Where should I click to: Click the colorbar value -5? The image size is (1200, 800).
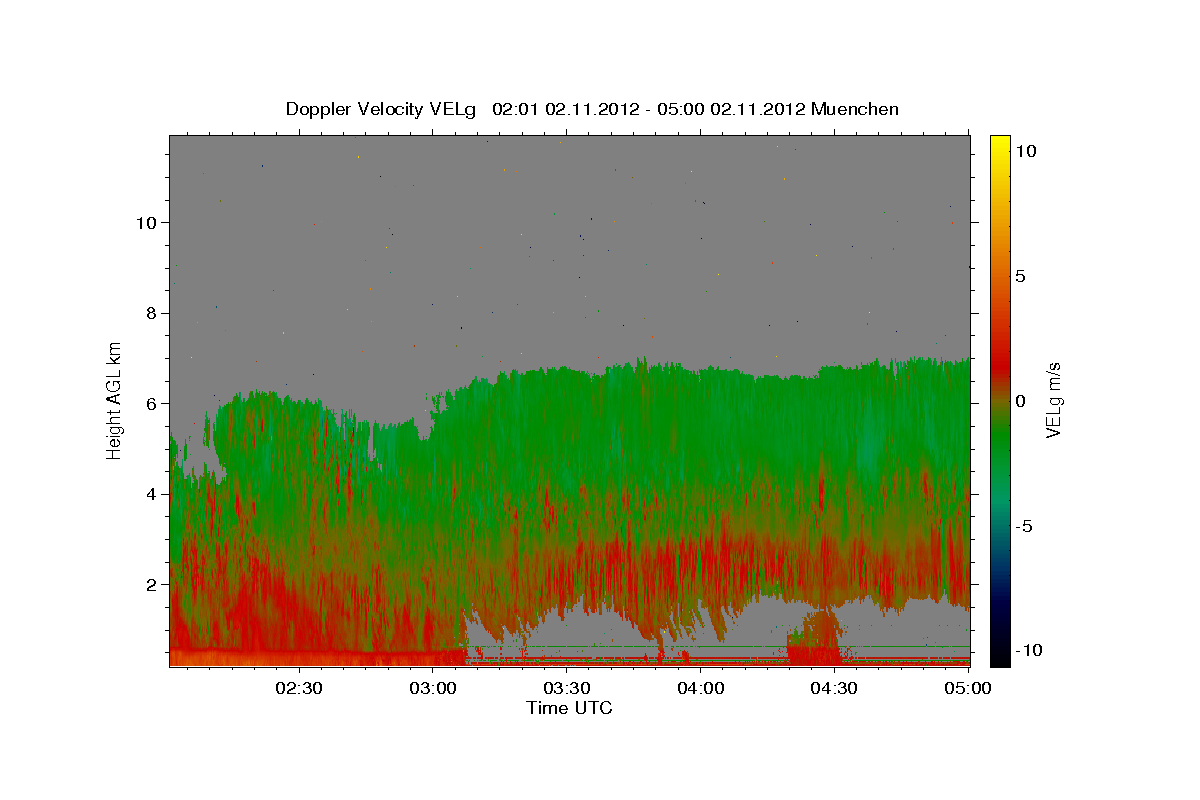coord(1025,526)
